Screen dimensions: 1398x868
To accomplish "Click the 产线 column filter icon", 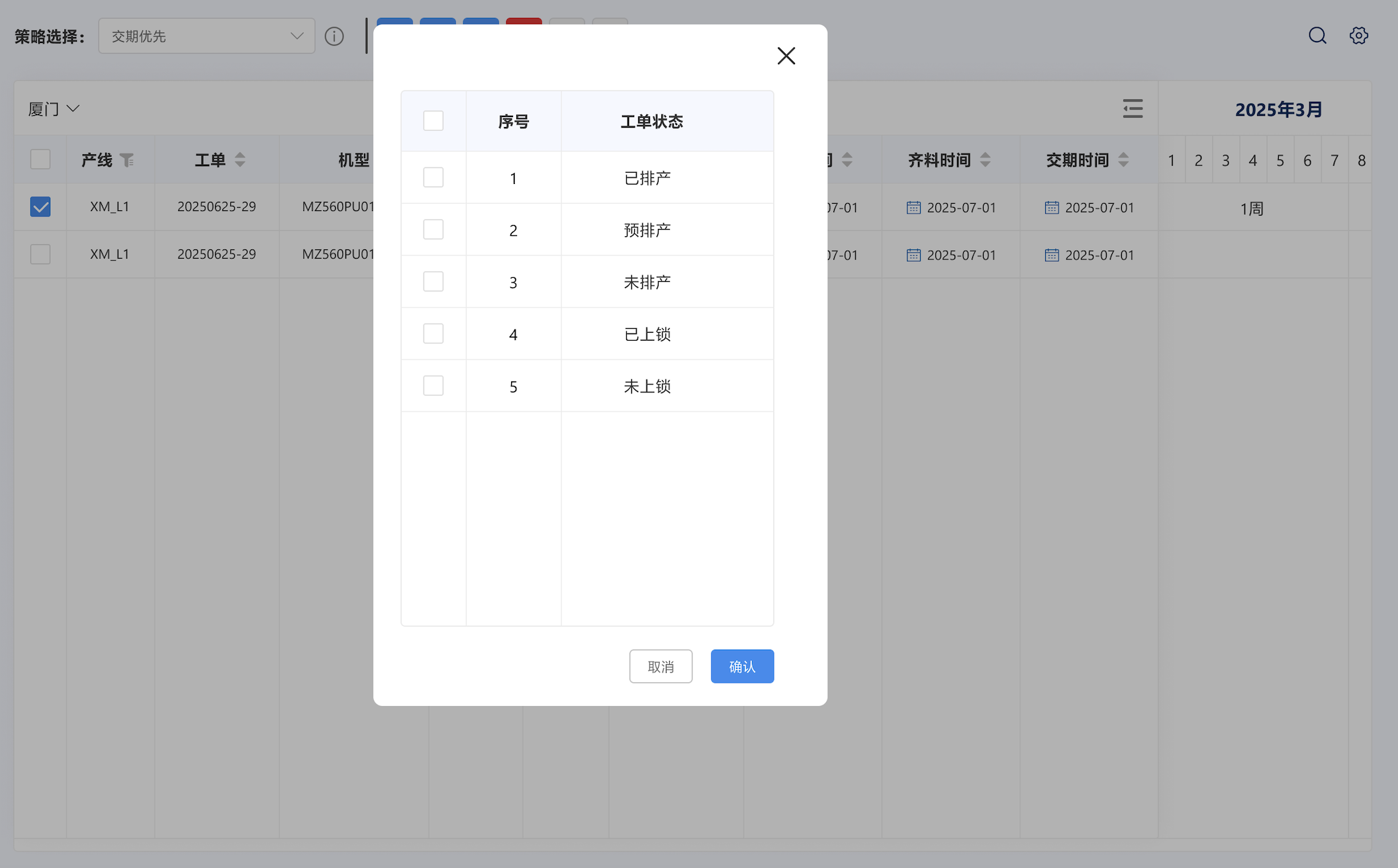I will pyautogui.click(x=126, y=160).
